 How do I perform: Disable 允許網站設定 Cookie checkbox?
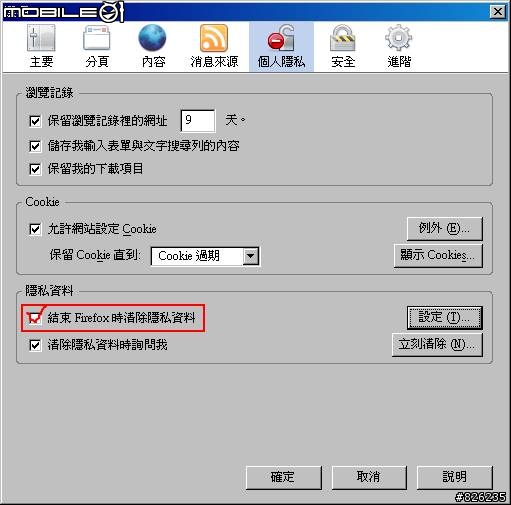click(35, 229)
